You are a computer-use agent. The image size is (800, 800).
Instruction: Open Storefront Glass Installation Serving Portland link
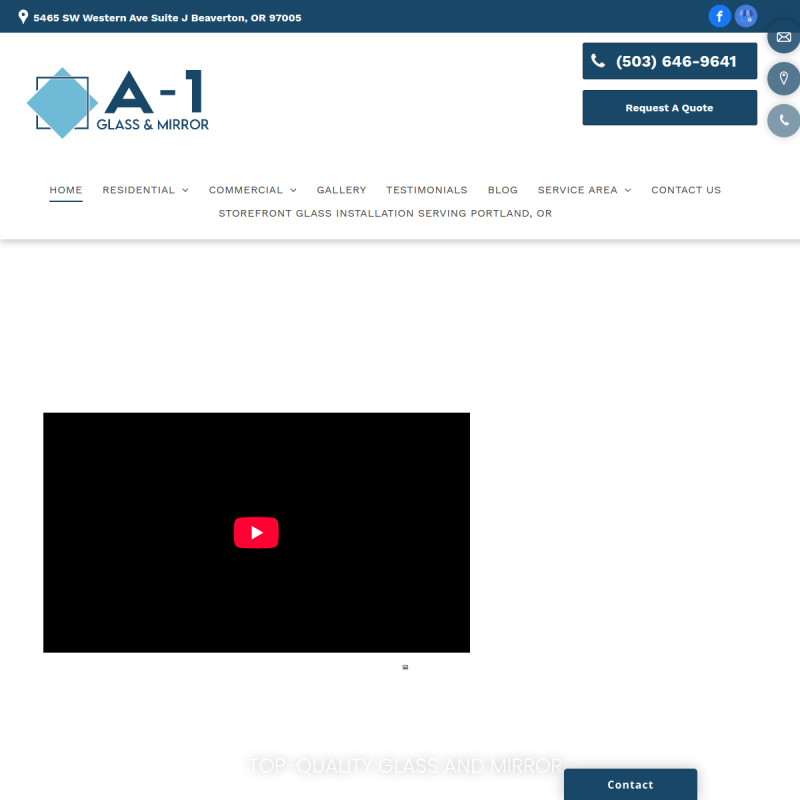click(x=385, y=213)
